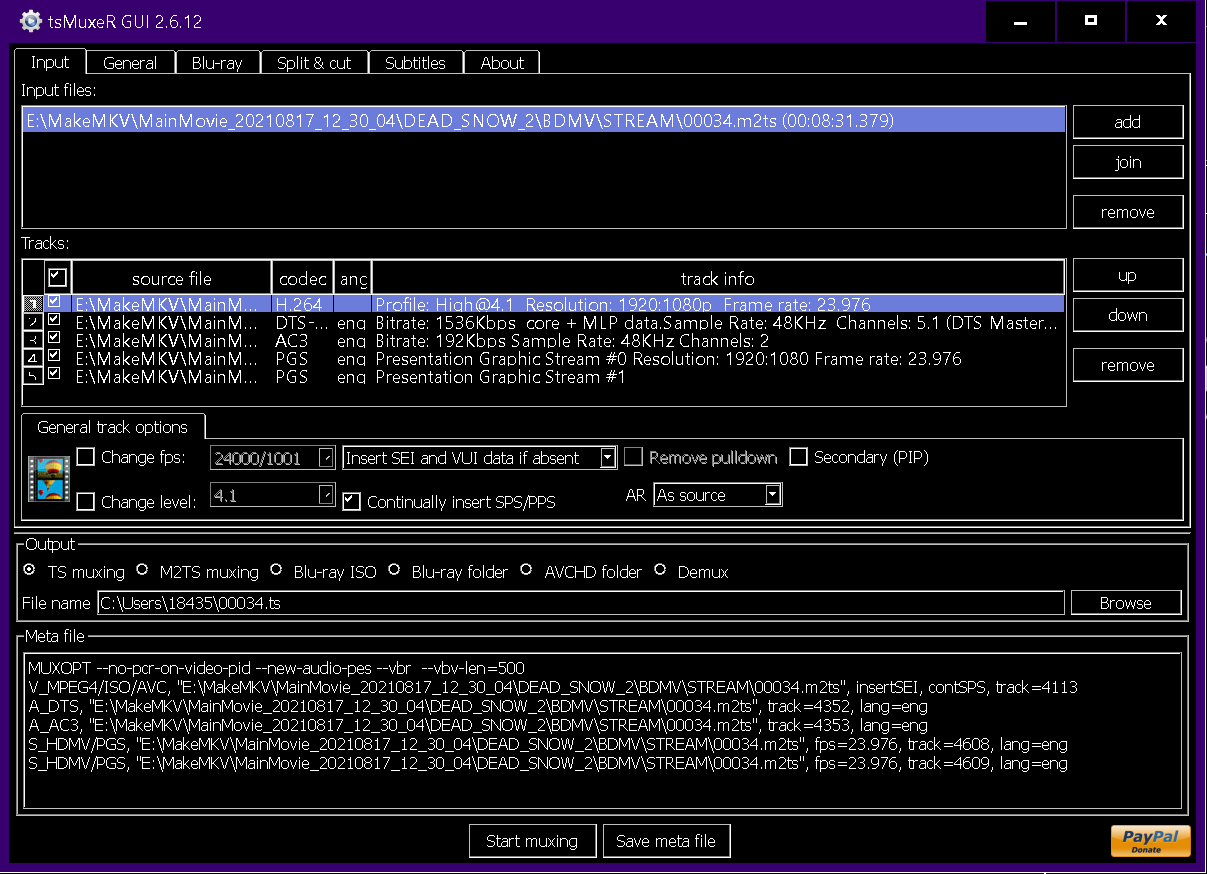Click the join button
The height and width of the screenshot is (874, 1207).
tap(1128, 162)
